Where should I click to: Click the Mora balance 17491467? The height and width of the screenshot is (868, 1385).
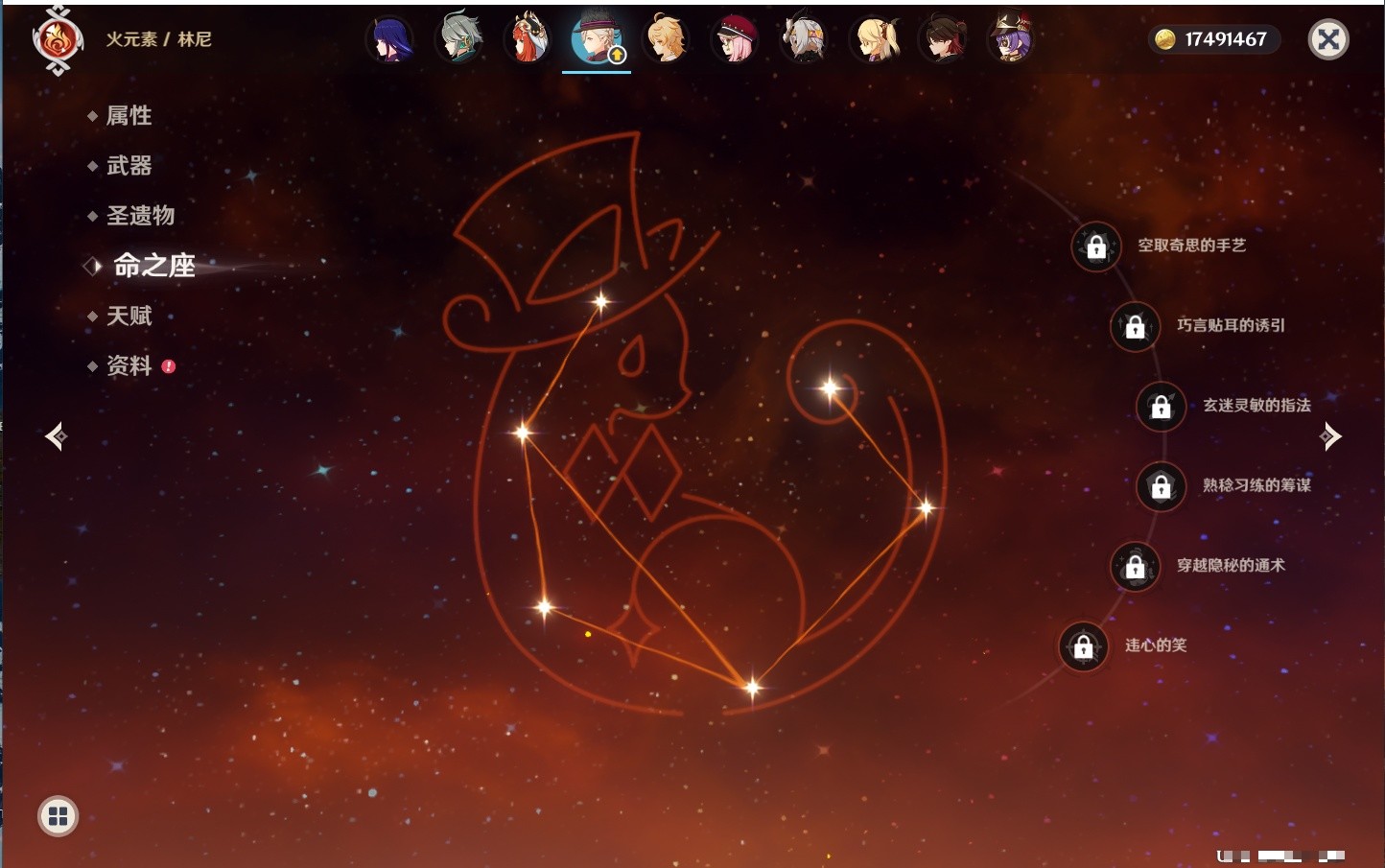1226,39
